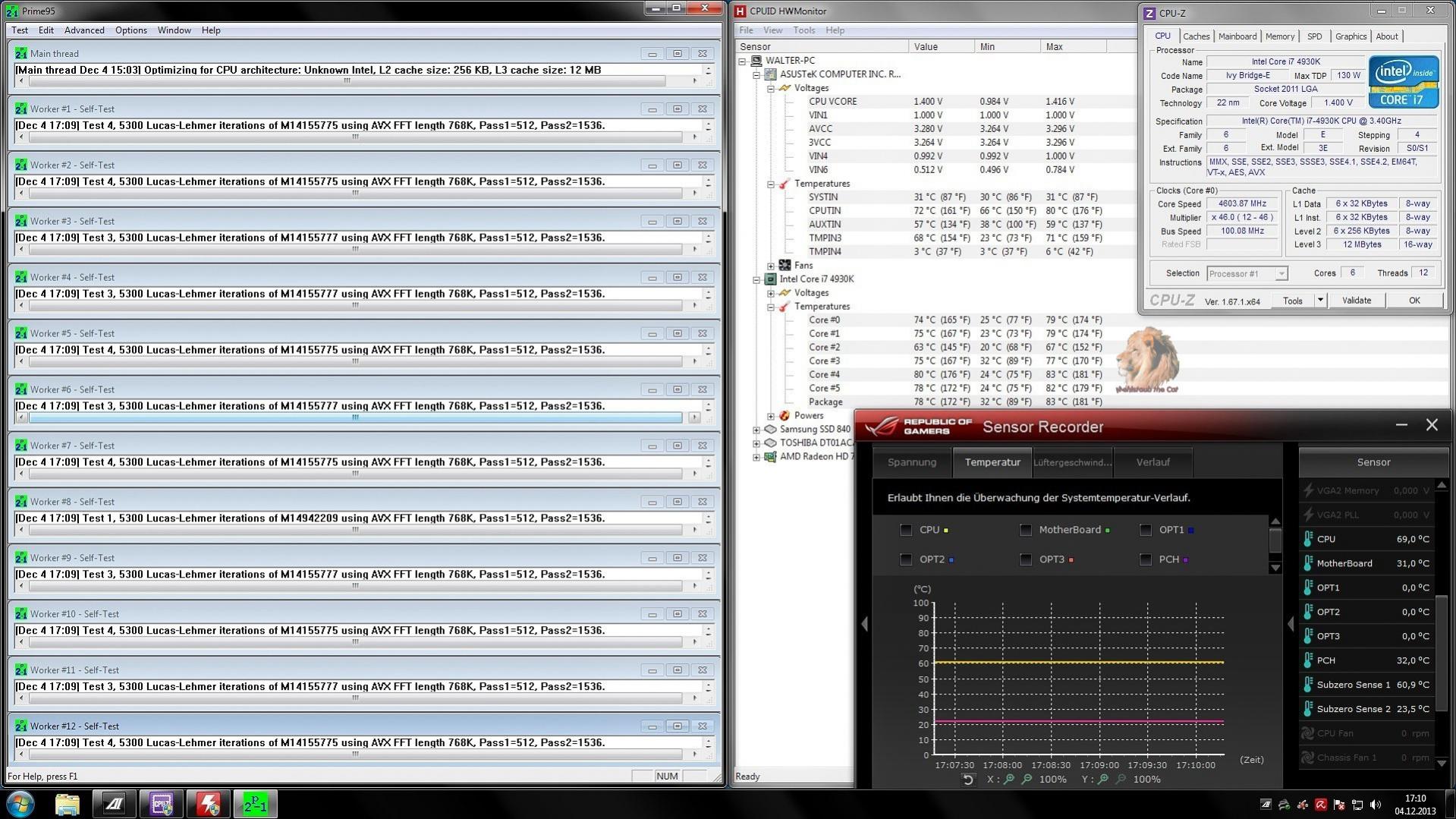Open the CPU-Z taskbar icon
Viewport: 1456px width, 819px height.
(x=161, y=804)
